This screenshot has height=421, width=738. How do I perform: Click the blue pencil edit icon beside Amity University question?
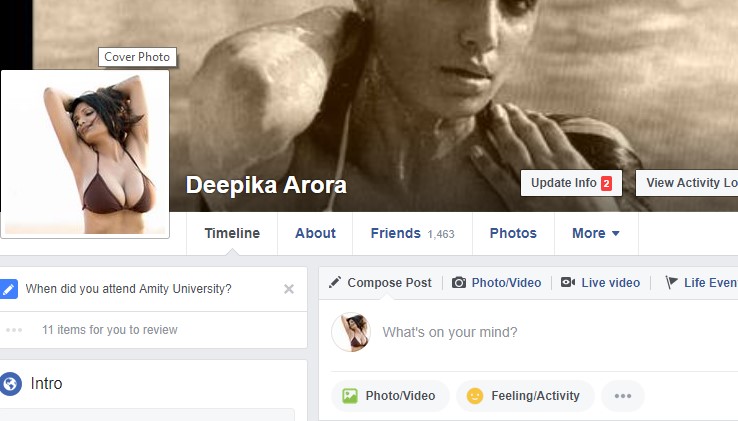click(8, 289)
